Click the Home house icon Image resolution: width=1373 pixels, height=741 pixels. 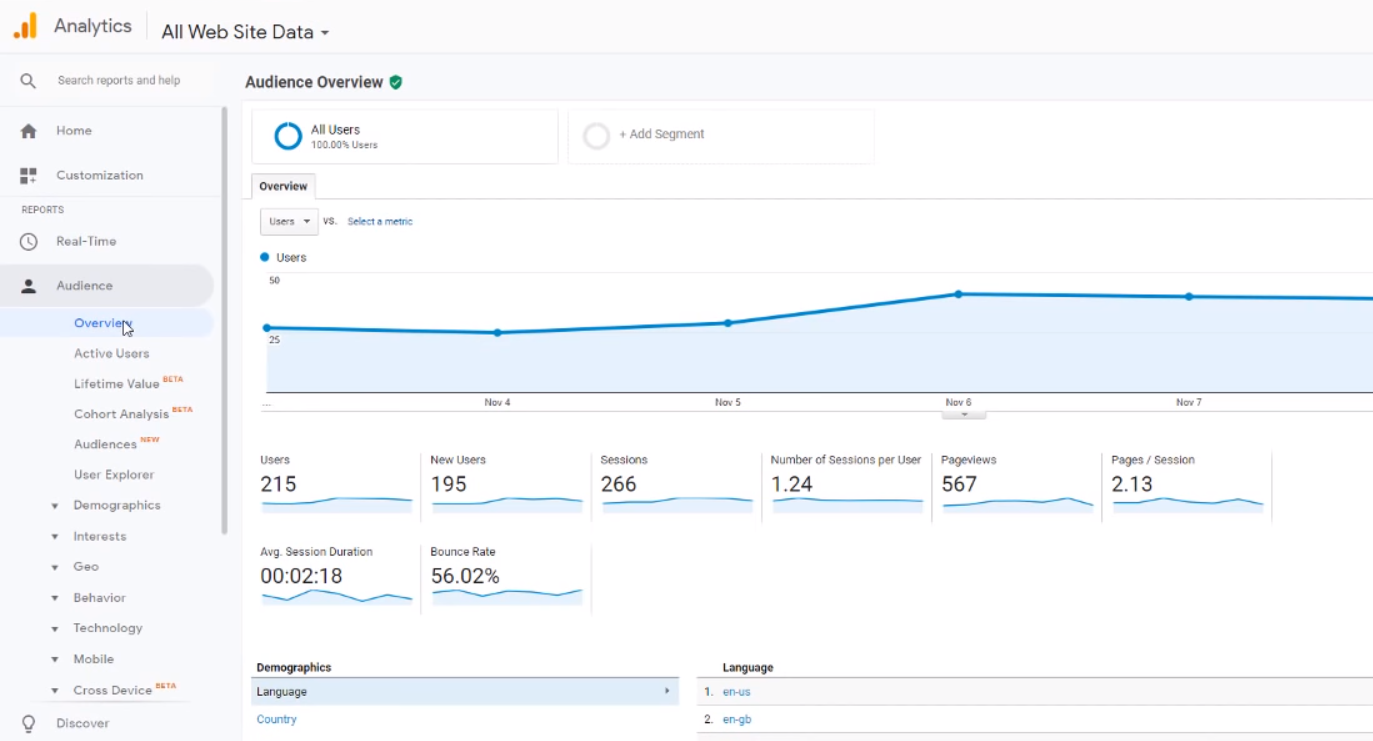point(28,131)
